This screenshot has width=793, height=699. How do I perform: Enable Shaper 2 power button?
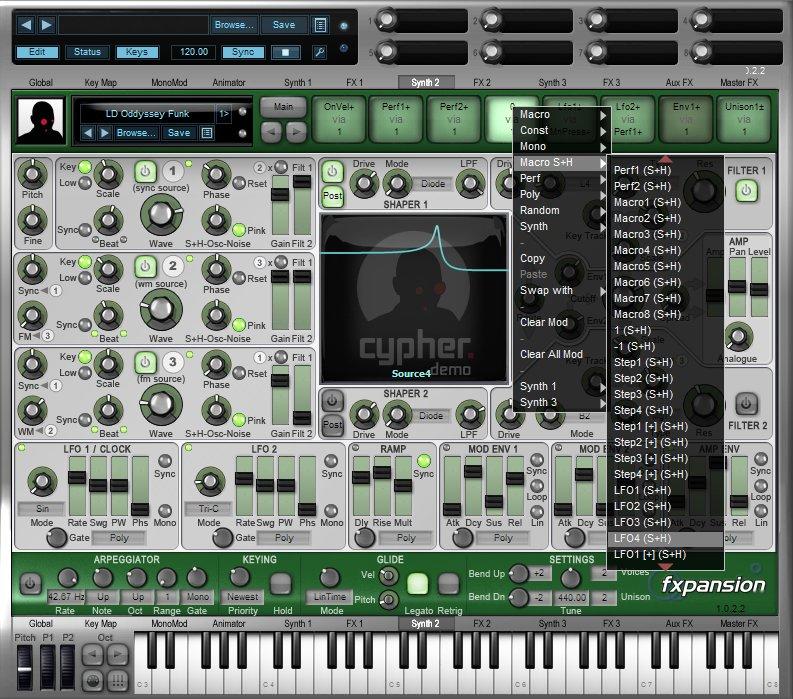(332, 402)
